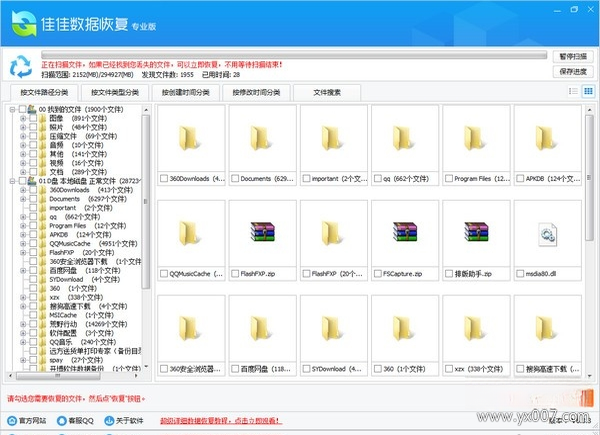This screenshot has width=600, height=435.
Task: Select the 视频 (16个文件) tree row
Action: 76,163
